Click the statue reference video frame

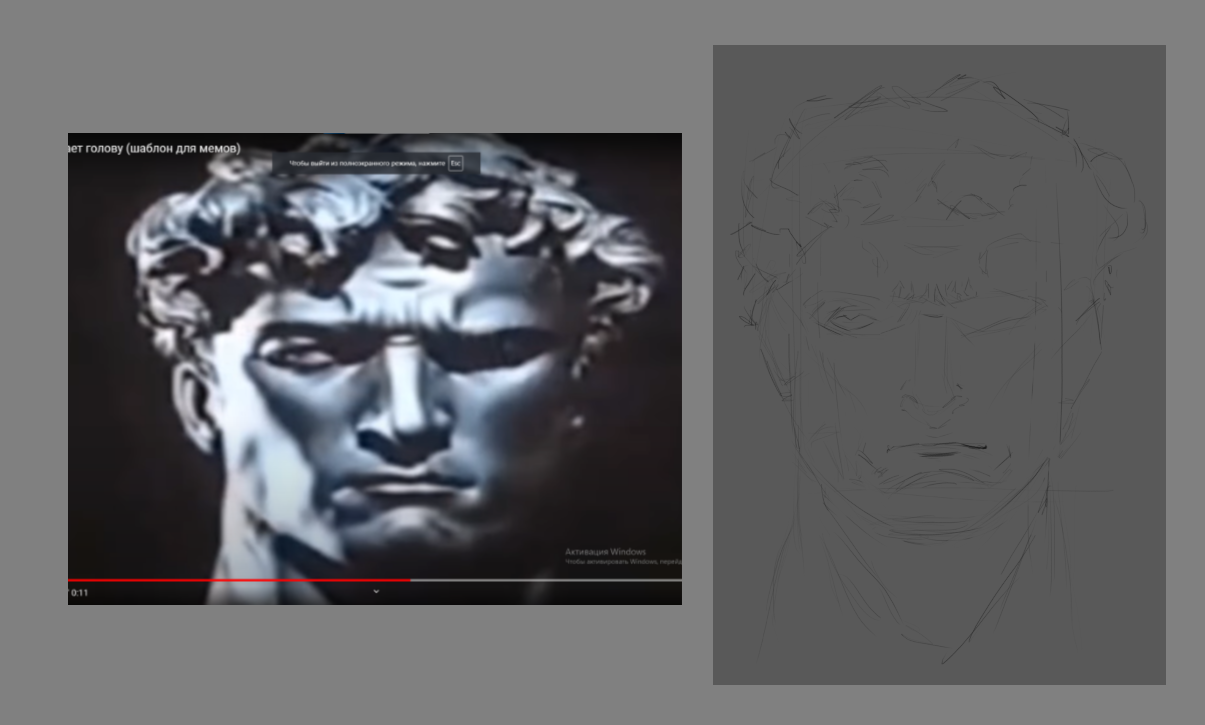375,369
